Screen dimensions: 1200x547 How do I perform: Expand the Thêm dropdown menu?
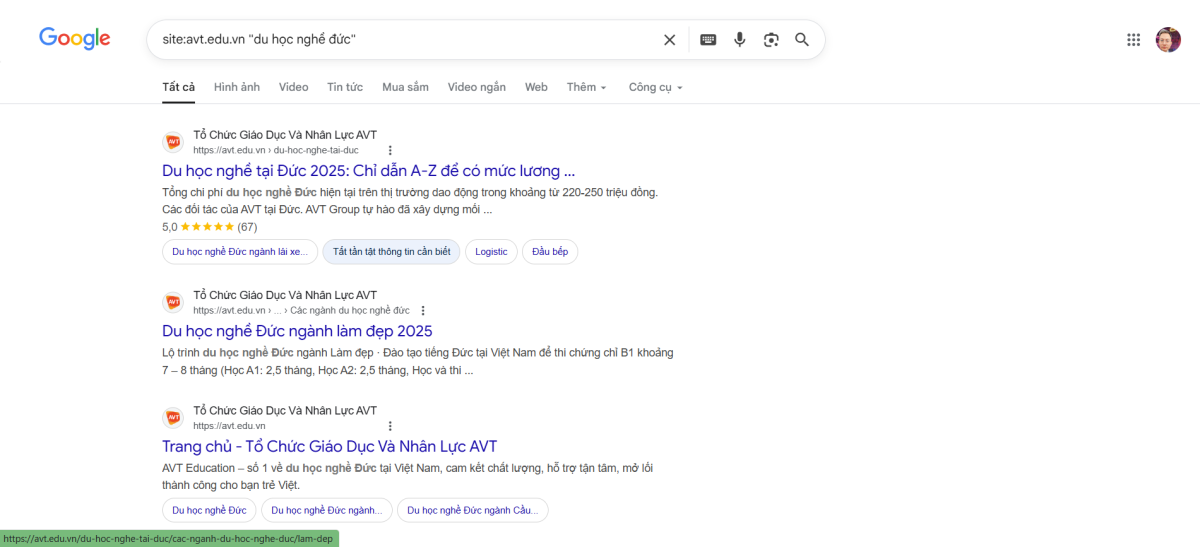[587, 87]
